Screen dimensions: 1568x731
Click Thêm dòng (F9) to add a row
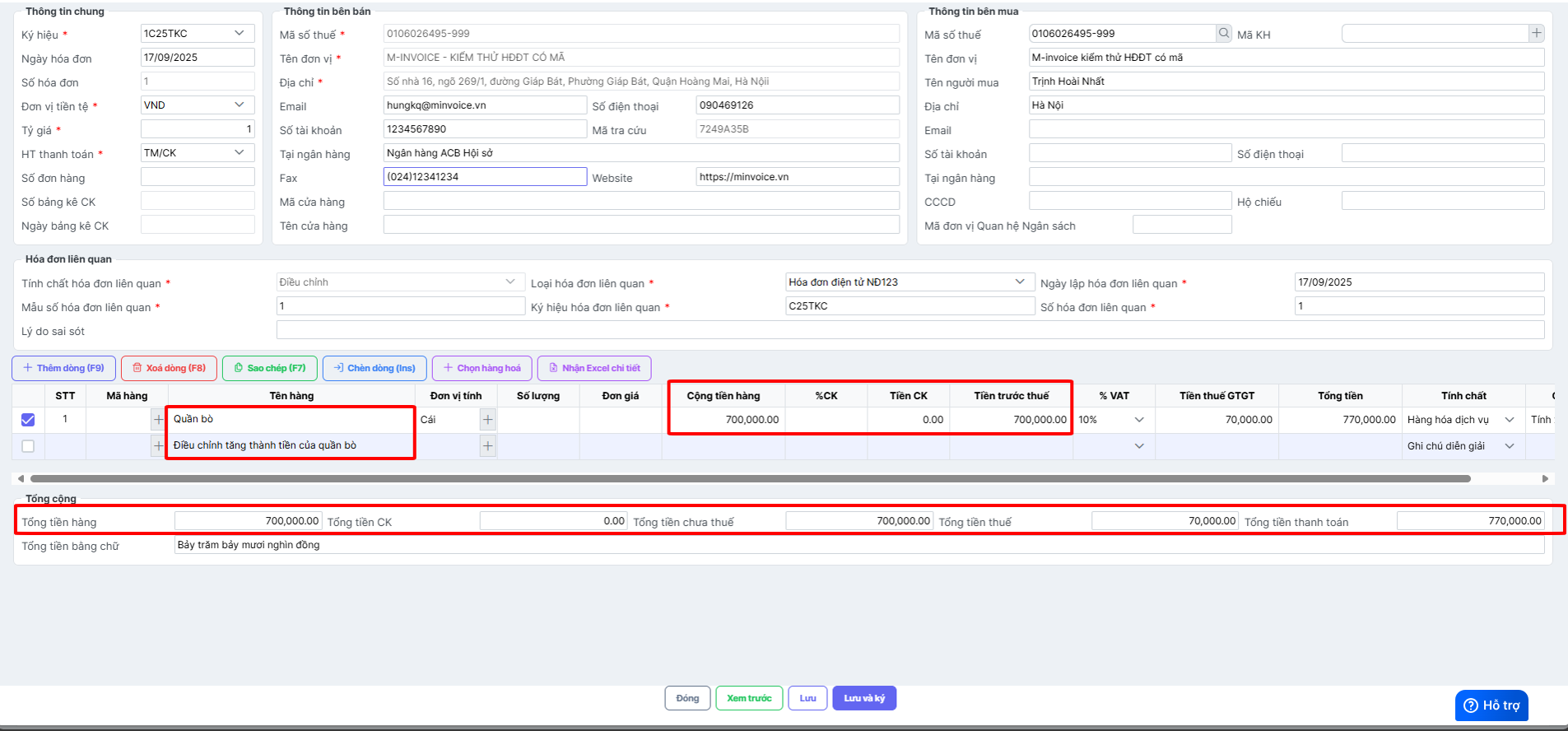64,368
